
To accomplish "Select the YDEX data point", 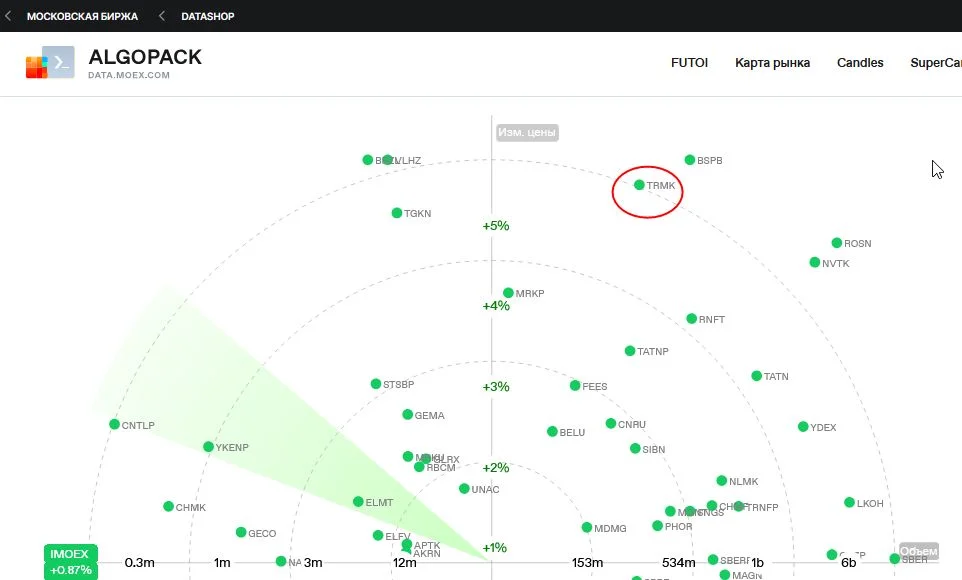I will point(803,427).
